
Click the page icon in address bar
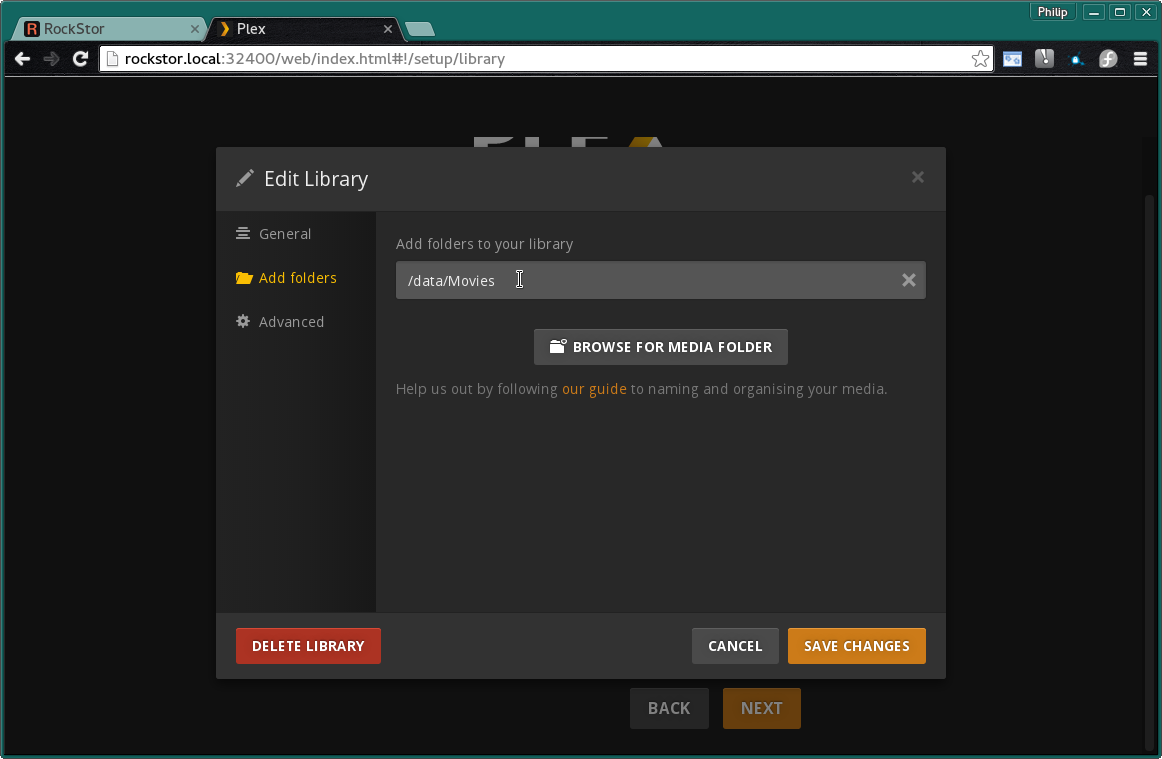coord(113,59)
